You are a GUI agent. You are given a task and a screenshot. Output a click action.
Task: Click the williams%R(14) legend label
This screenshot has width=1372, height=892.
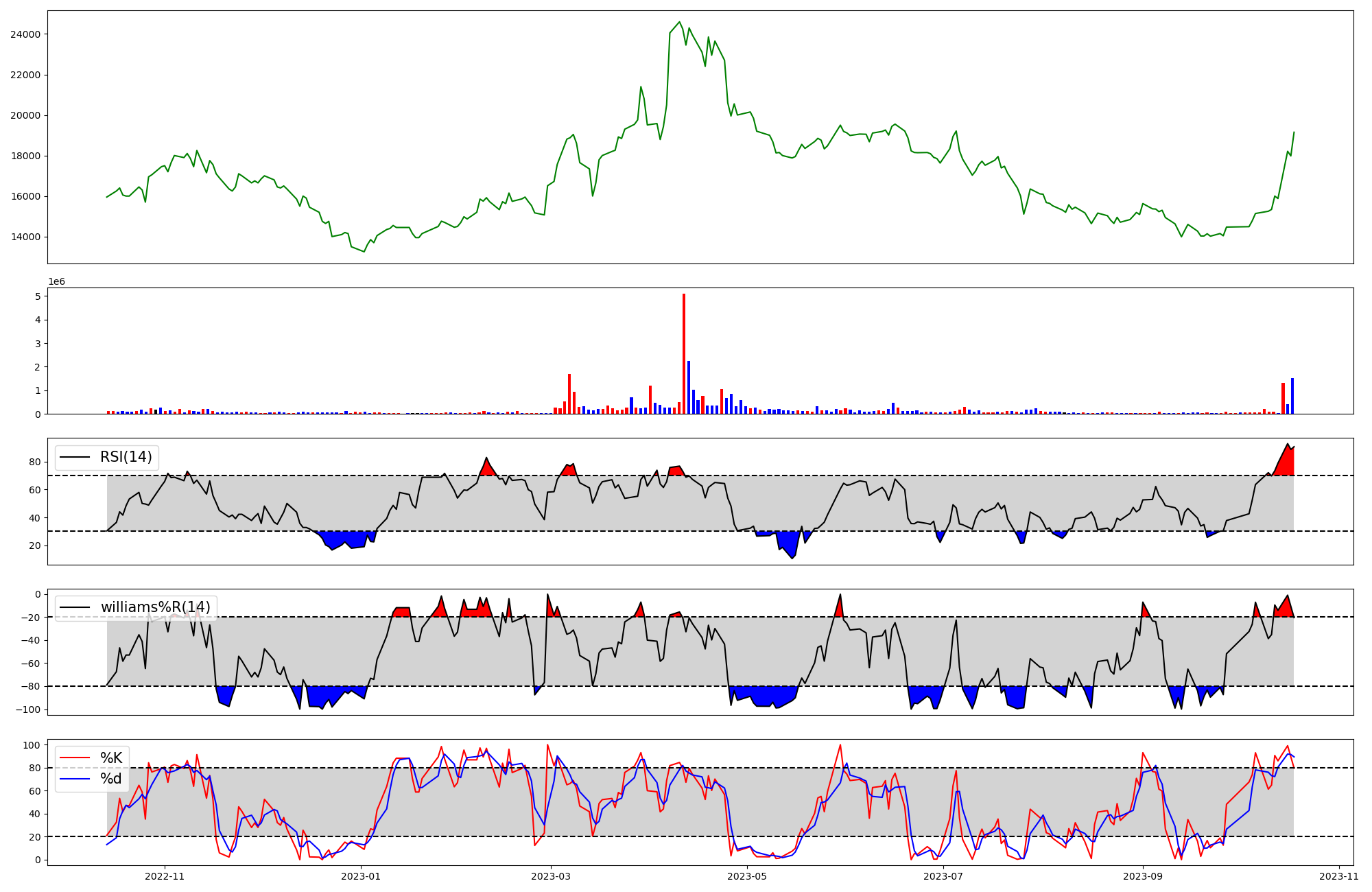[155, 607]
